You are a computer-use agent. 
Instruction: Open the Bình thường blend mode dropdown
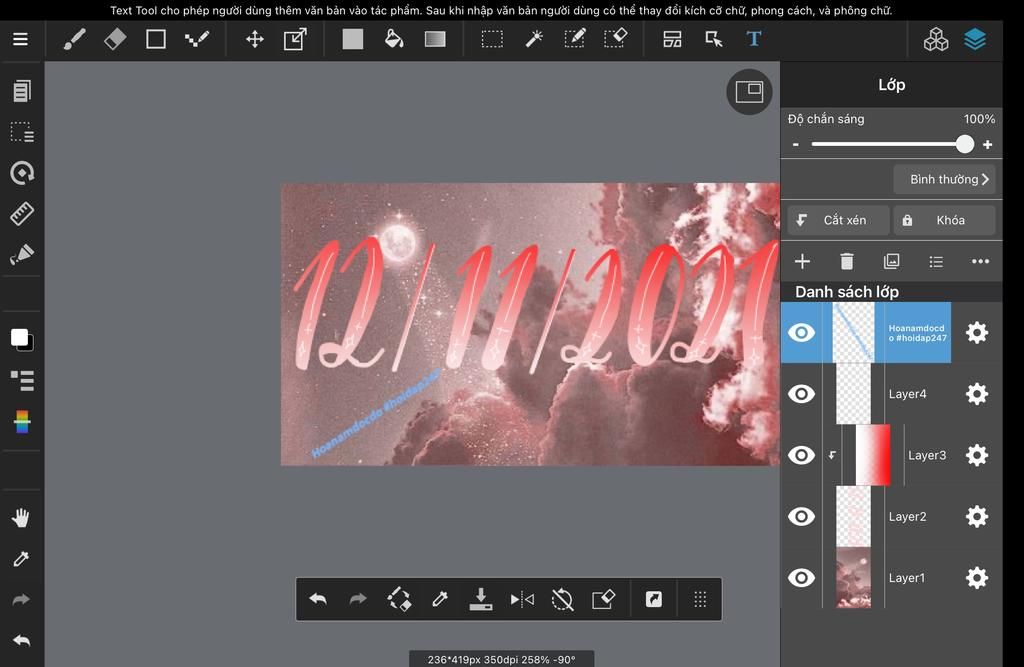click(x=944, y=179)
